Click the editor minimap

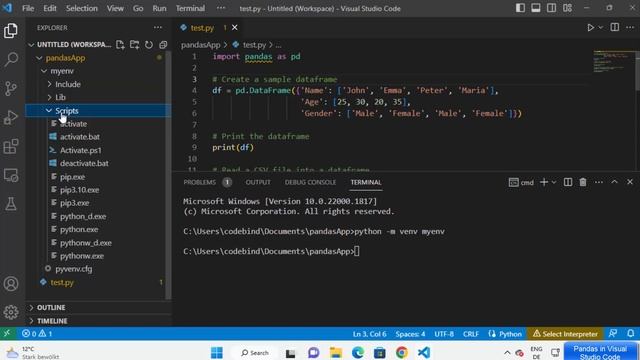pyautogui.click(x=613, y=61)
